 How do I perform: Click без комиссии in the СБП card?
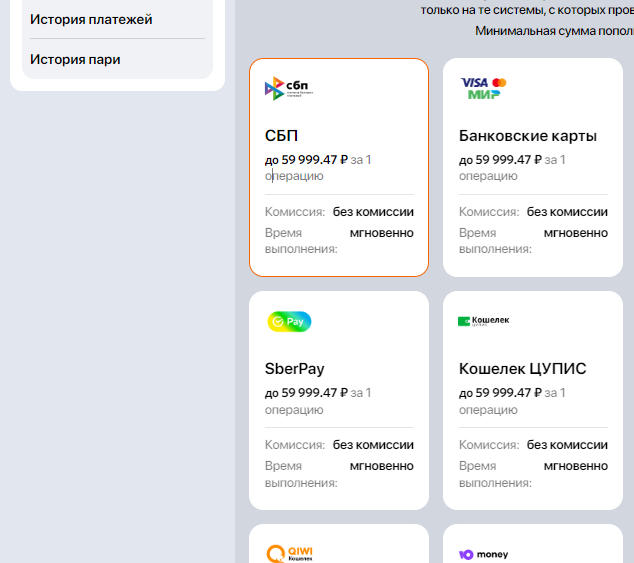coord(373,212)
